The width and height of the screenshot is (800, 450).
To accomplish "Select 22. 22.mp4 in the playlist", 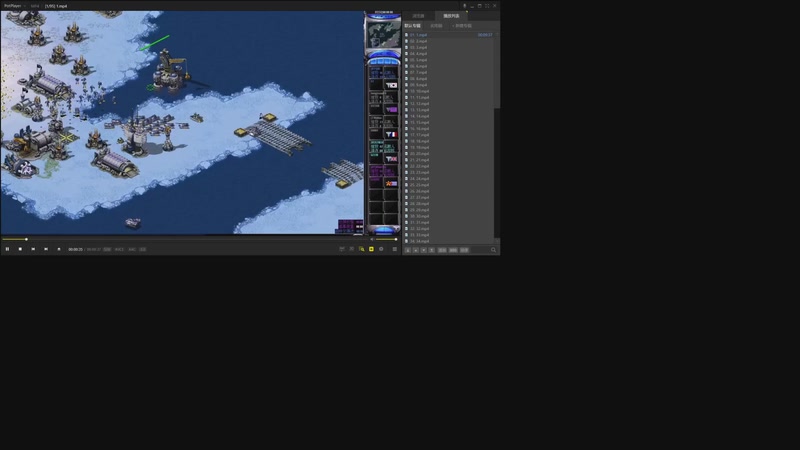I will 449,166.
